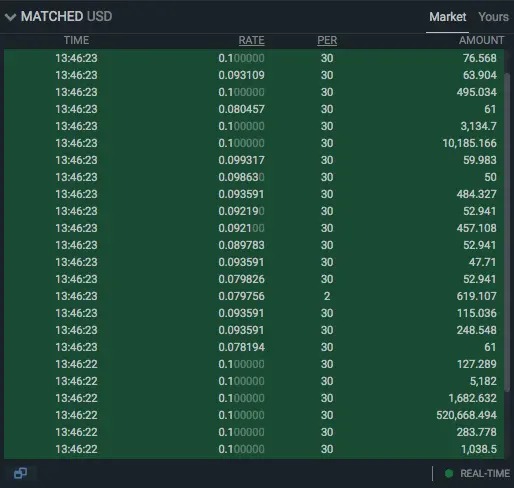The height and width of the screenshot is (488, 514).
Task: Select the row with period 2
Action: coord(254,296)
